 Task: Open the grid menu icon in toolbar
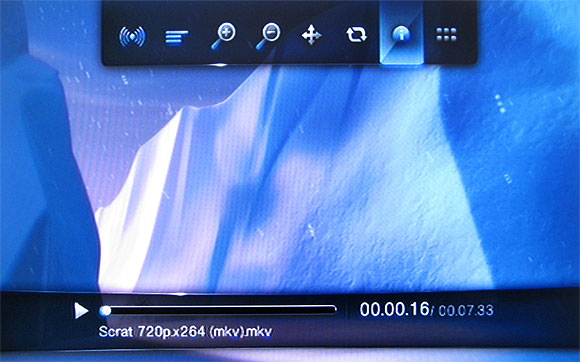pyautogui.click(x=446, y=34)
